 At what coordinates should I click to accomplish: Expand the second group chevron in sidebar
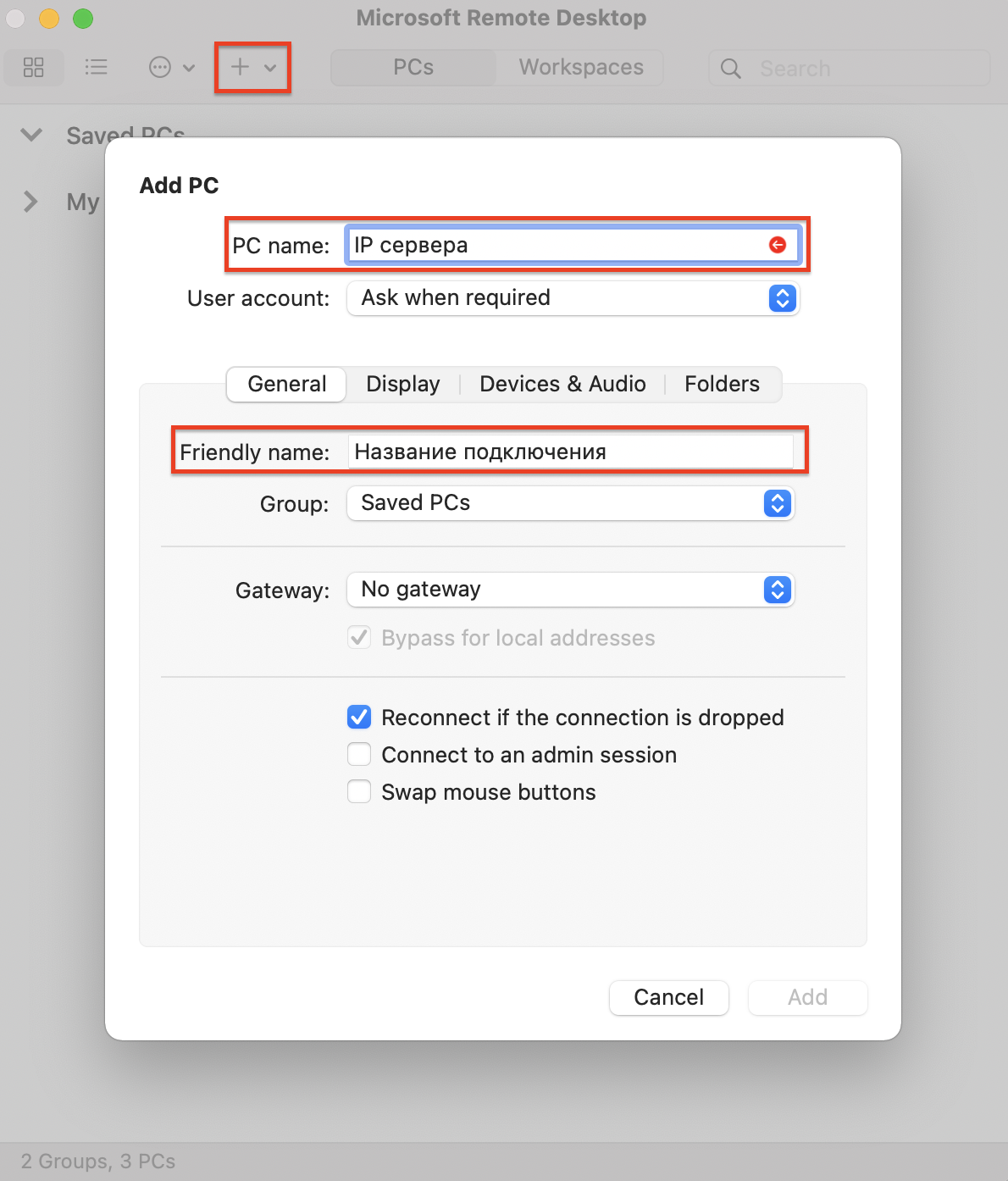[x=30, y=202]
